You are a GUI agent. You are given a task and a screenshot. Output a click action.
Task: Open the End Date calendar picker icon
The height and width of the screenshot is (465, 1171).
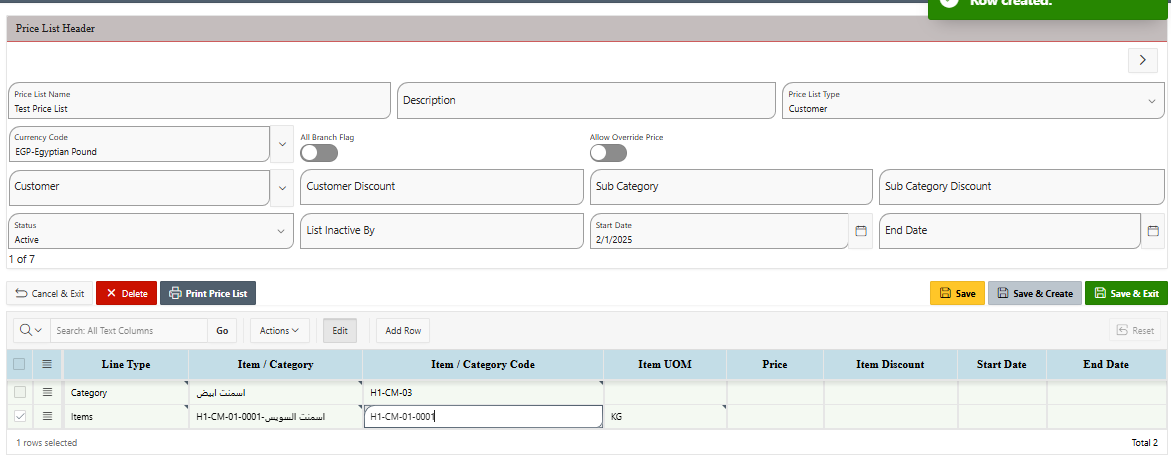point(1152,231)
